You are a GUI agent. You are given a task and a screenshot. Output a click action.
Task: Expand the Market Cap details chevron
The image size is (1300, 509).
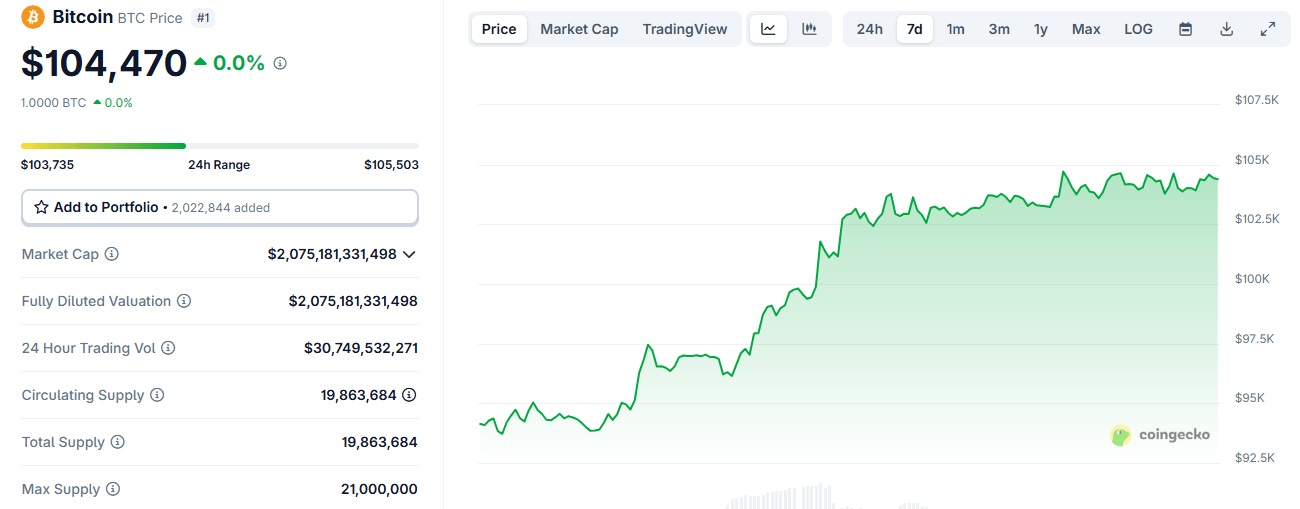click(x=409, y=254)
